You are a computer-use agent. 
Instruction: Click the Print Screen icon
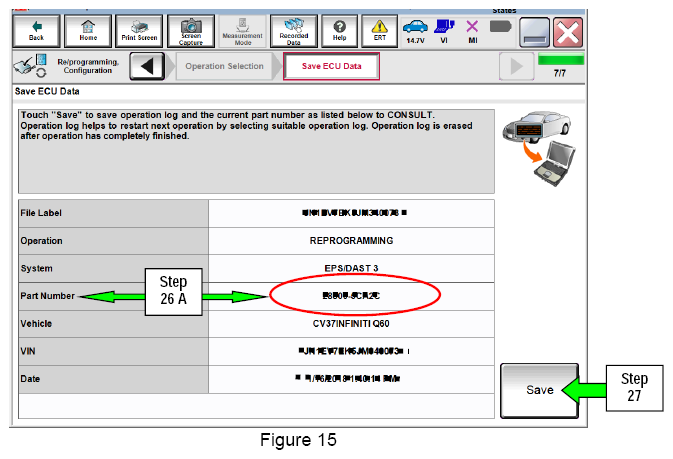[x=139, y=31]
